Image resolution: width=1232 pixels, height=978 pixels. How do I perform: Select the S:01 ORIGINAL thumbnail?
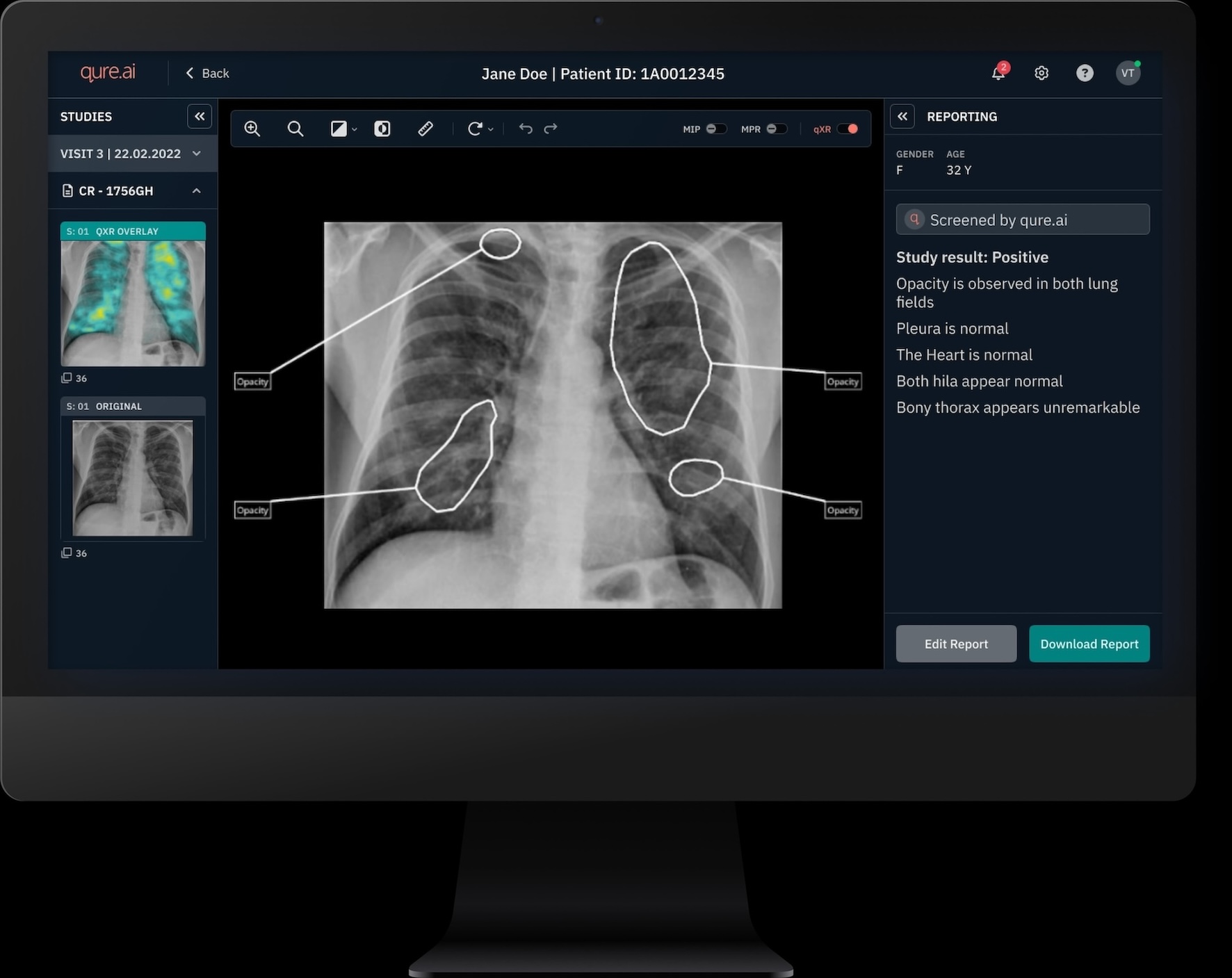pyautogui.click(x=132, y=478)
